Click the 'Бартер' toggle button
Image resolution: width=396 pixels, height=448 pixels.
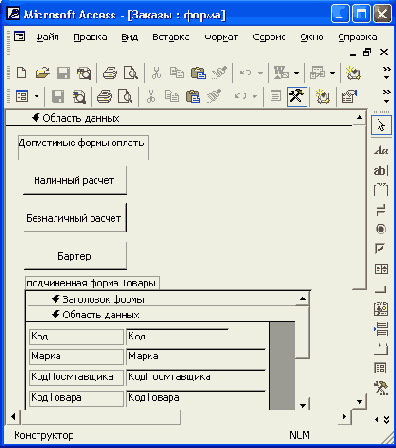[75, 256]
